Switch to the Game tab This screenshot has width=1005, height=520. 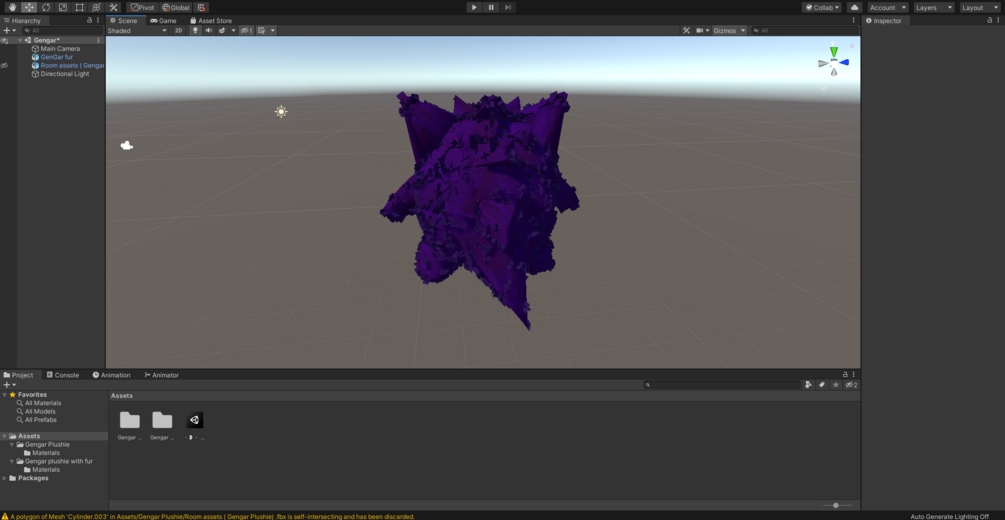click(x=163, y=21)
